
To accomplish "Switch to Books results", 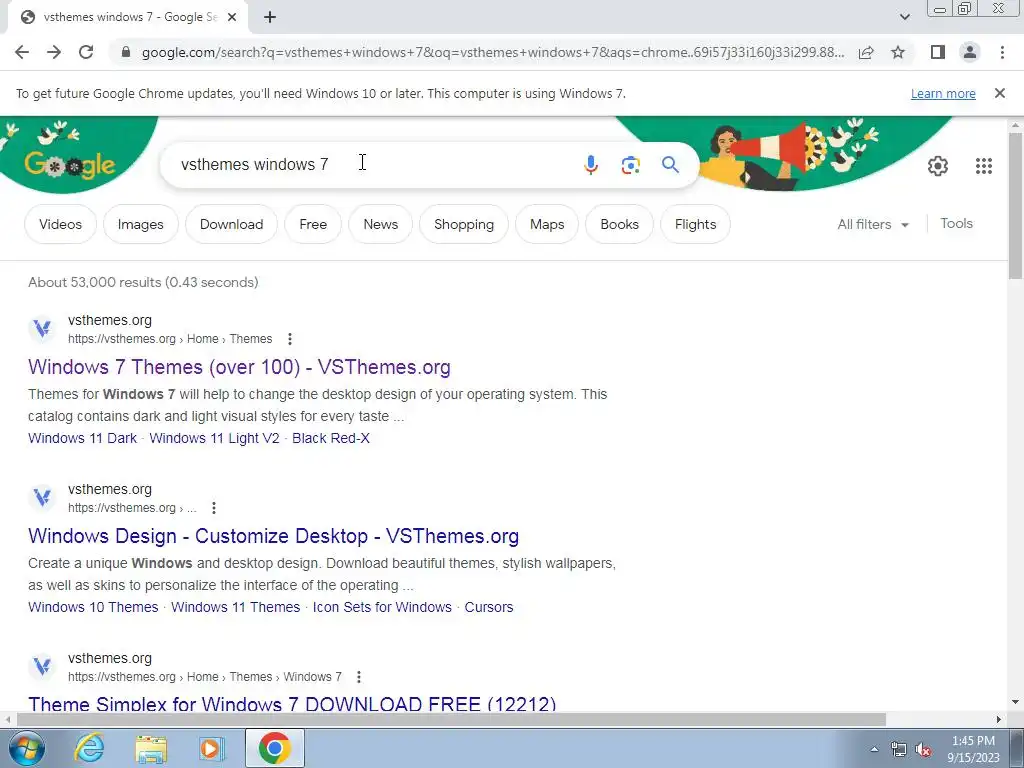I will [x=619, y=224].
